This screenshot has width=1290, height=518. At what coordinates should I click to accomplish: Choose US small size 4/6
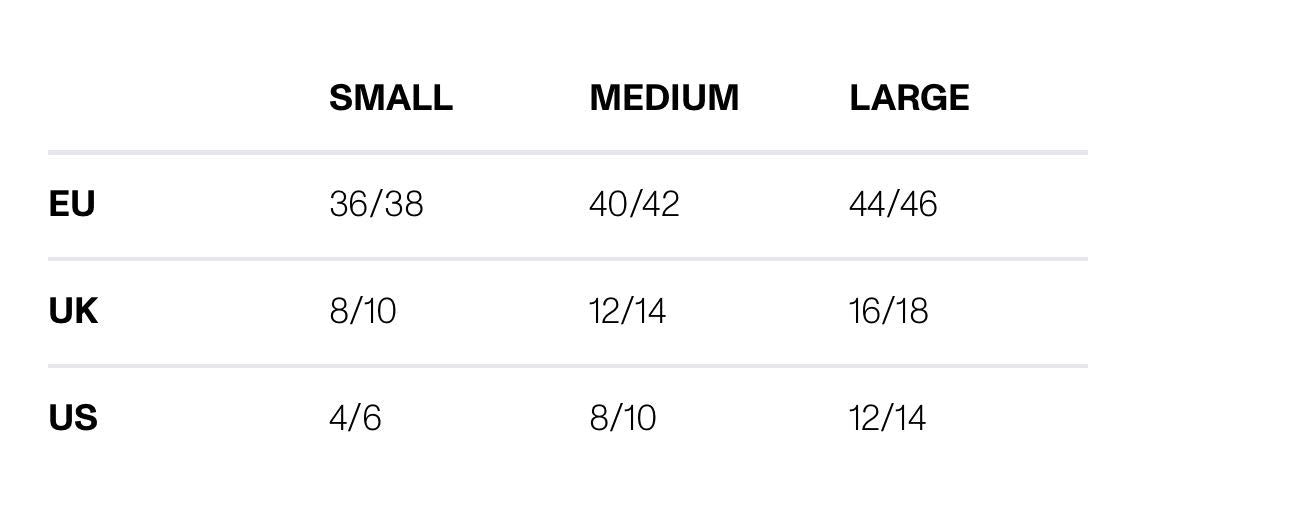click(x=355, y=417)
